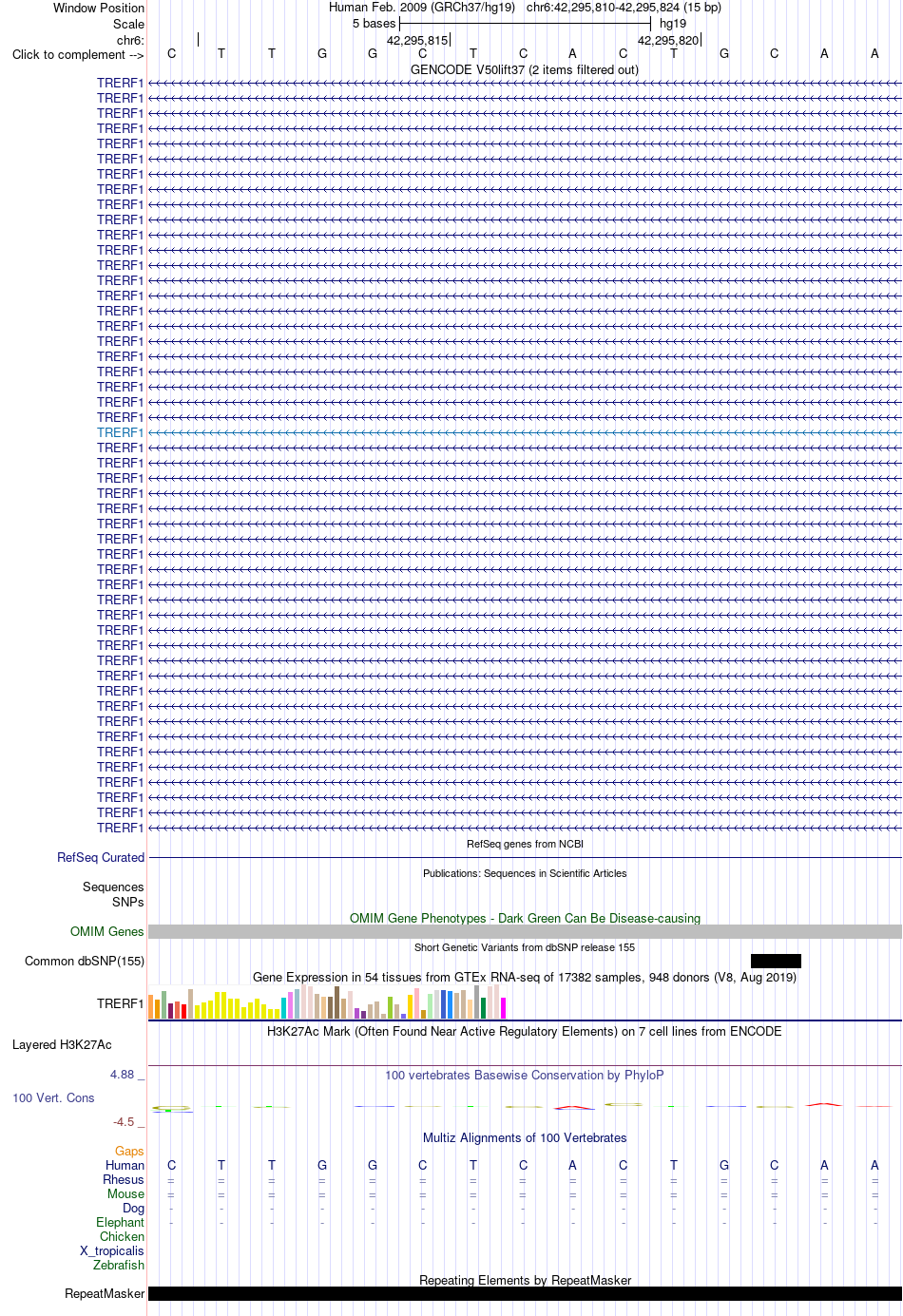Click the highlighted light-blue TRERF1 transcript label

120,432
